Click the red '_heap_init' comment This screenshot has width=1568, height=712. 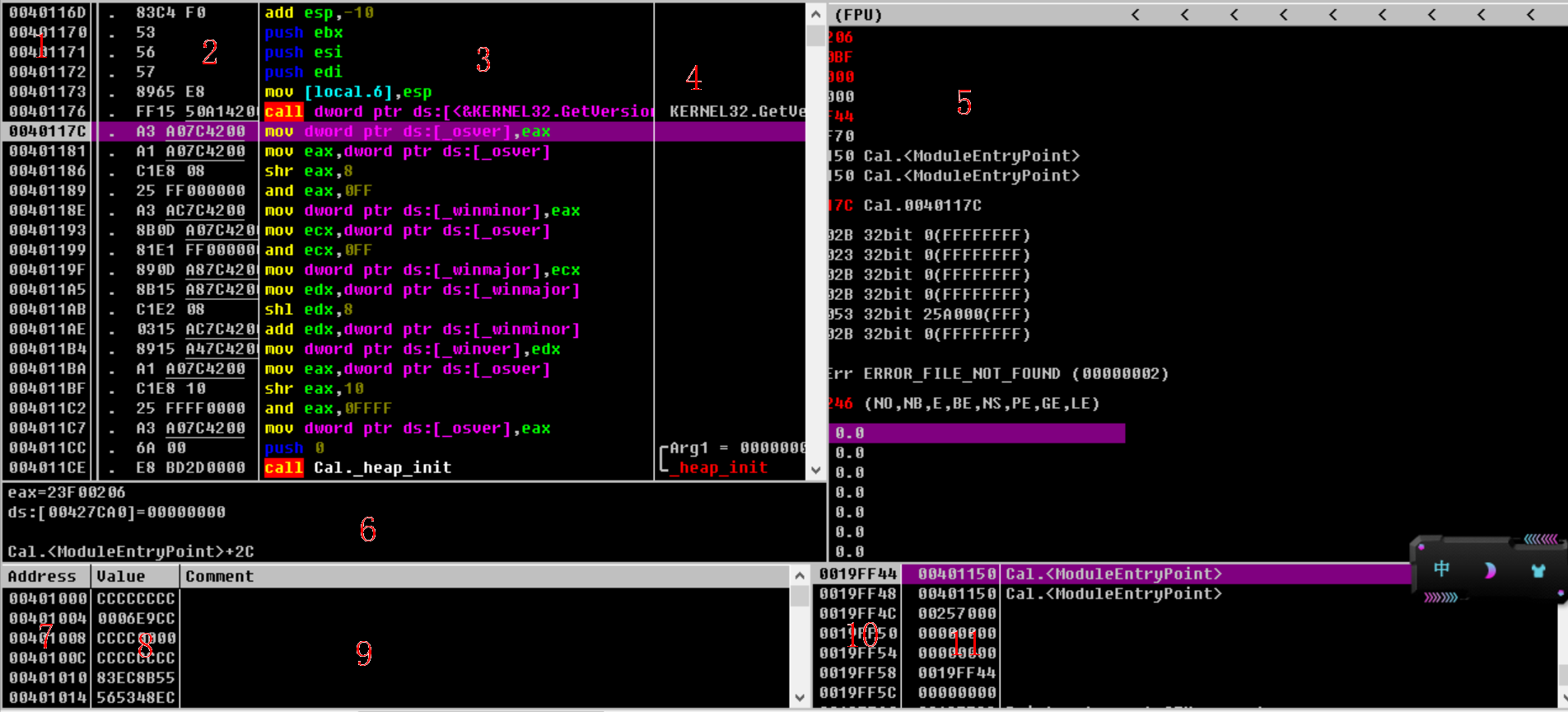719,468
